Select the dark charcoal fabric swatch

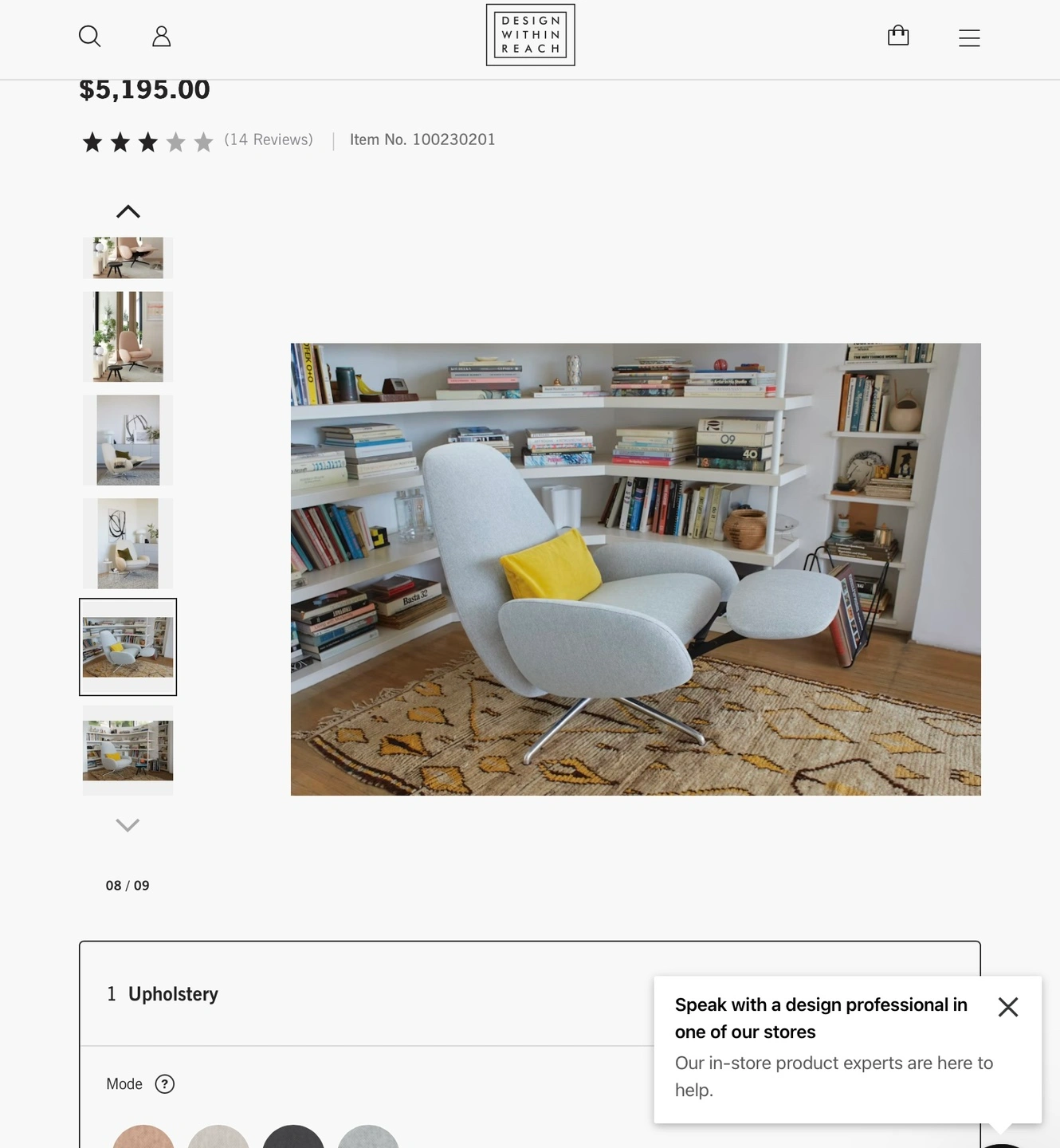point(293,1138)
